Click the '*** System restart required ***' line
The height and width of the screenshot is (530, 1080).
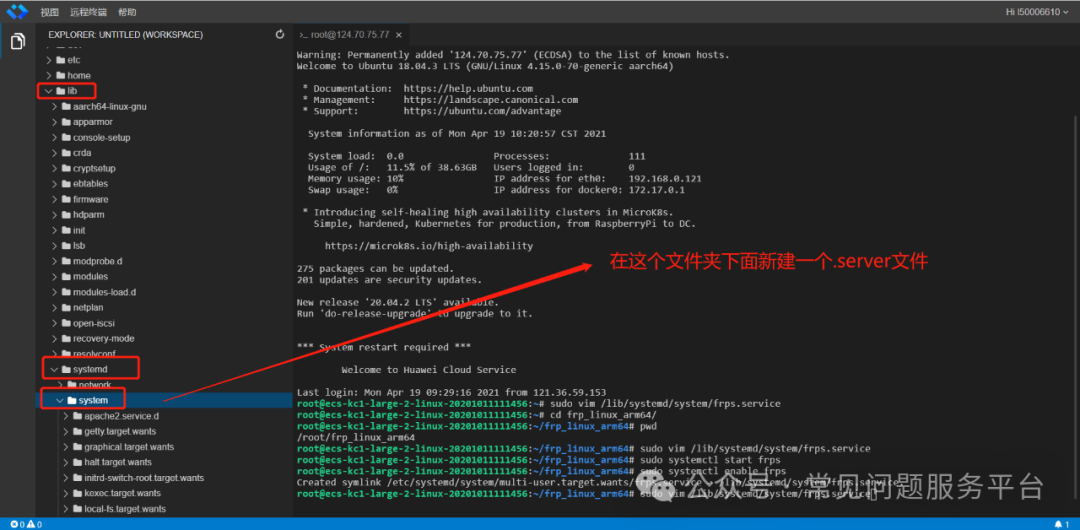(384, 347)
